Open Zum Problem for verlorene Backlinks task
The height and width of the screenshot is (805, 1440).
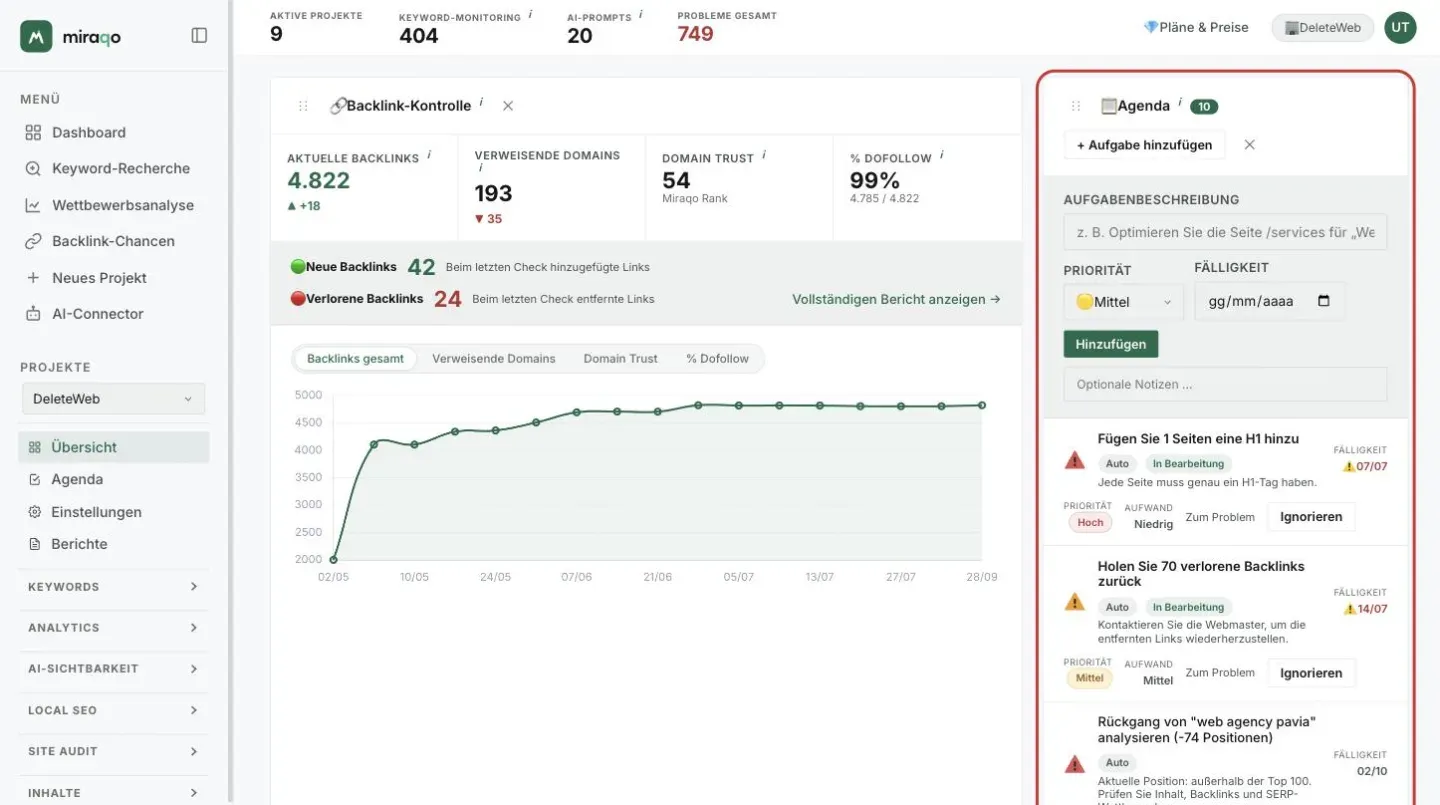[1220, 673]
